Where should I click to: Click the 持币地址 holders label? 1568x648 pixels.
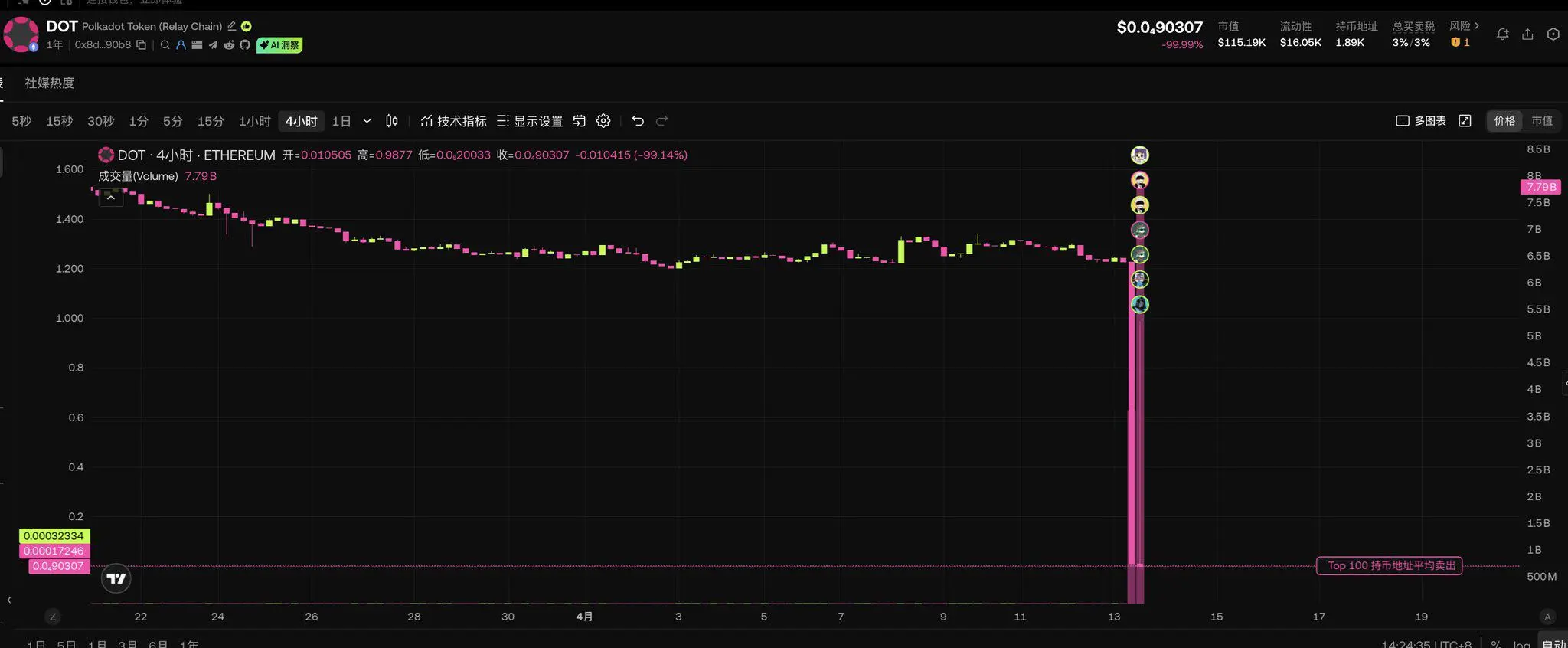click(x=1357, y=26)
